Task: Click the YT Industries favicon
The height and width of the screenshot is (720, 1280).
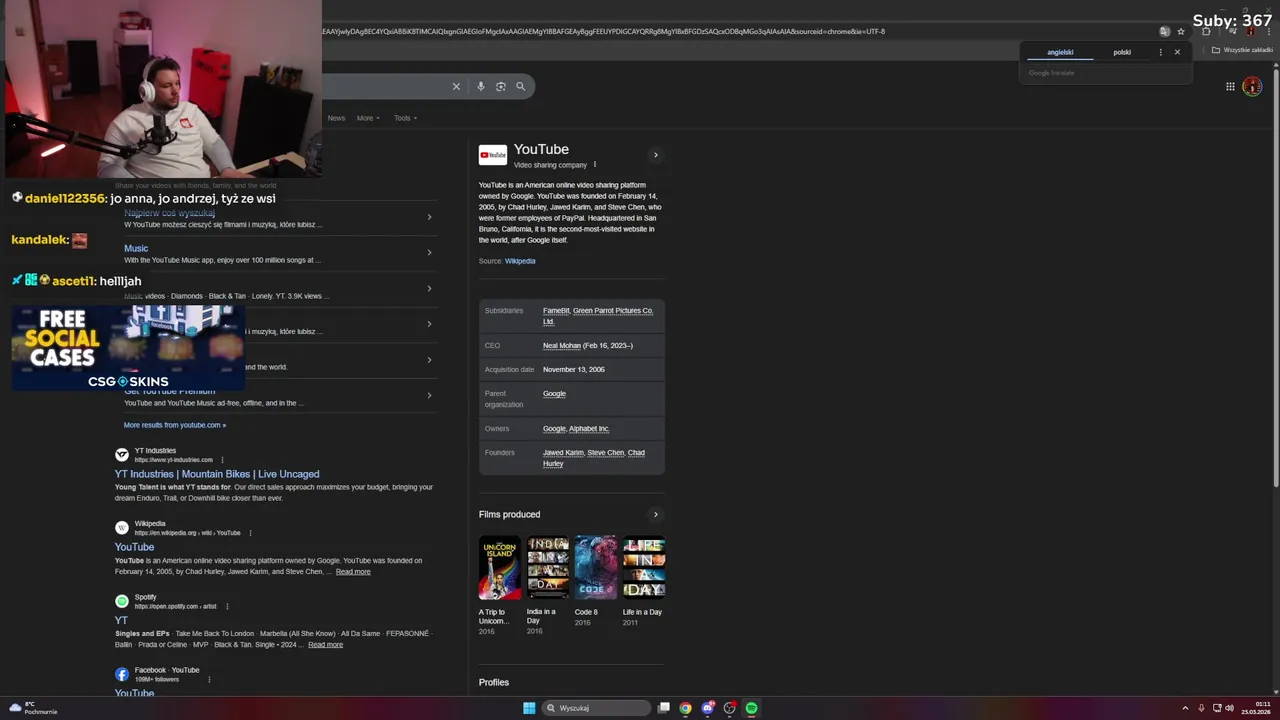Action: [122, 455]
